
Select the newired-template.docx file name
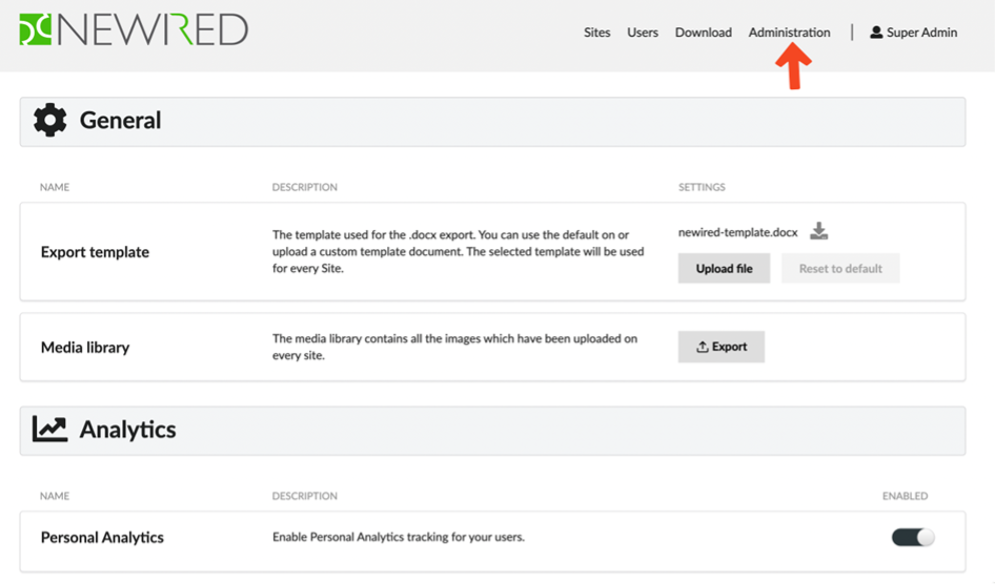tap(738, 232)
